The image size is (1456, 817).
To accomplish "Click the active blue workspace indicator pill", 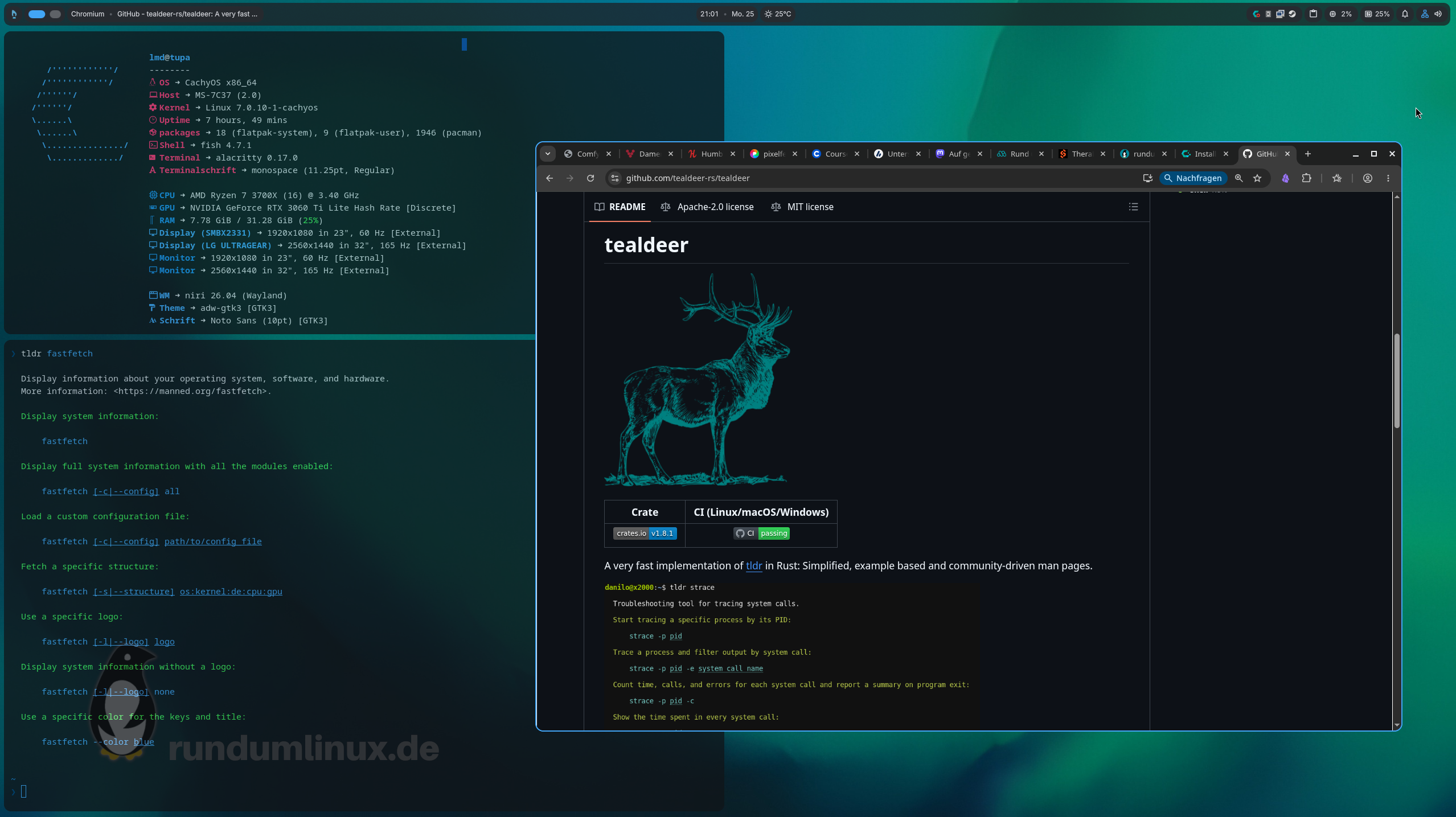I will pyautogui.click(x=36, y=14).
